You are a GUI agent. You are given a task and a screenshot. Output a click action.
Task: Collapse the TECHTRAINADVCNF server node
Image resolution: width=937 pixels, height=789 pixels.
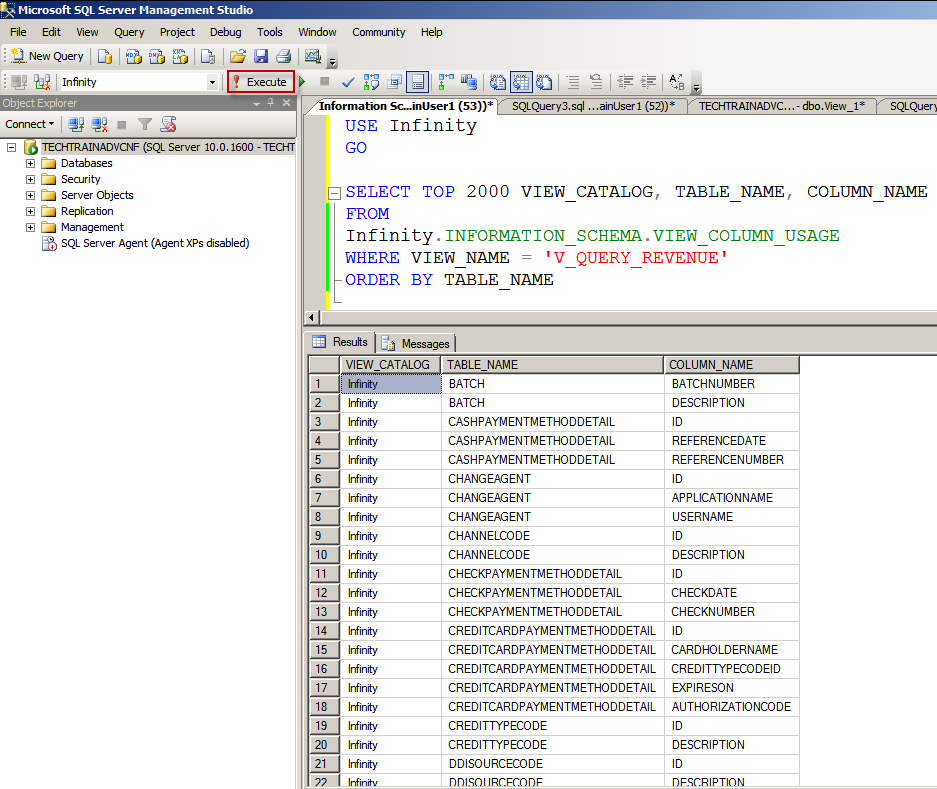[x=11, y=147]
